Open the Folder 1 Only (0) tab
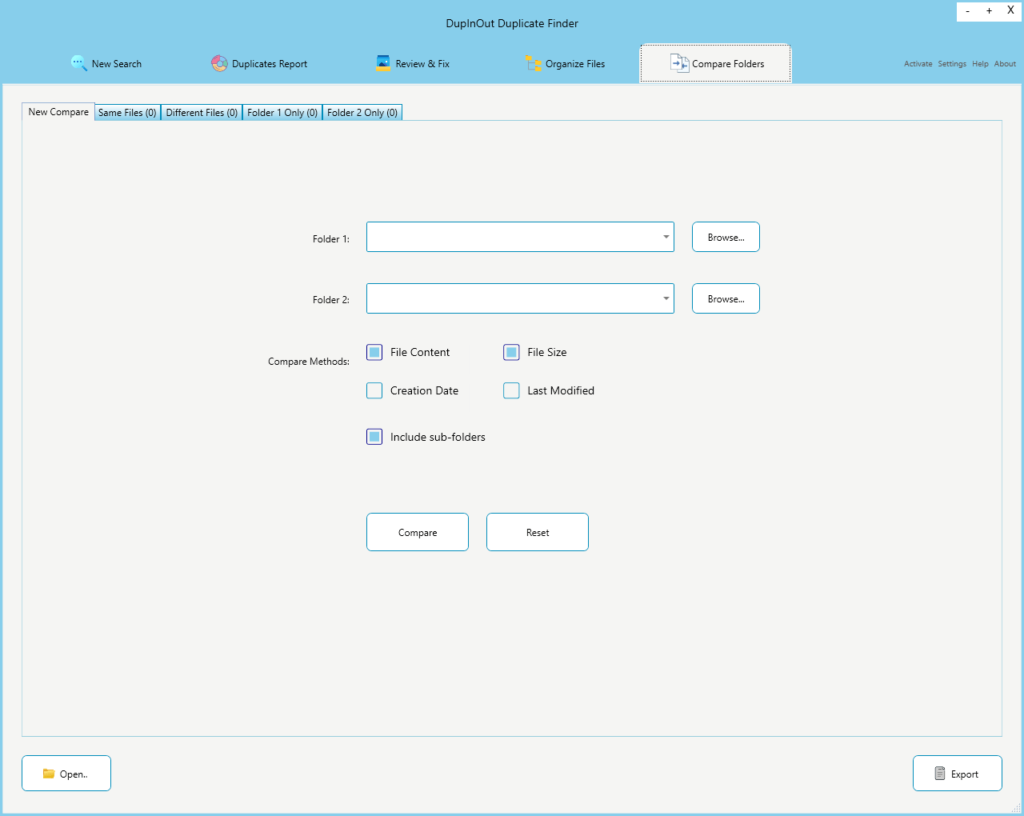 [x=282, y=112]
